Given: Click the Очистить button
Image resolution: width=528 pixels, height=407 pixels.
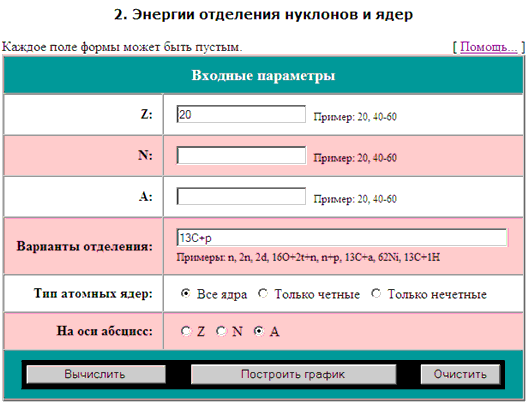Looking at the screenshot, I should [460, 374].
